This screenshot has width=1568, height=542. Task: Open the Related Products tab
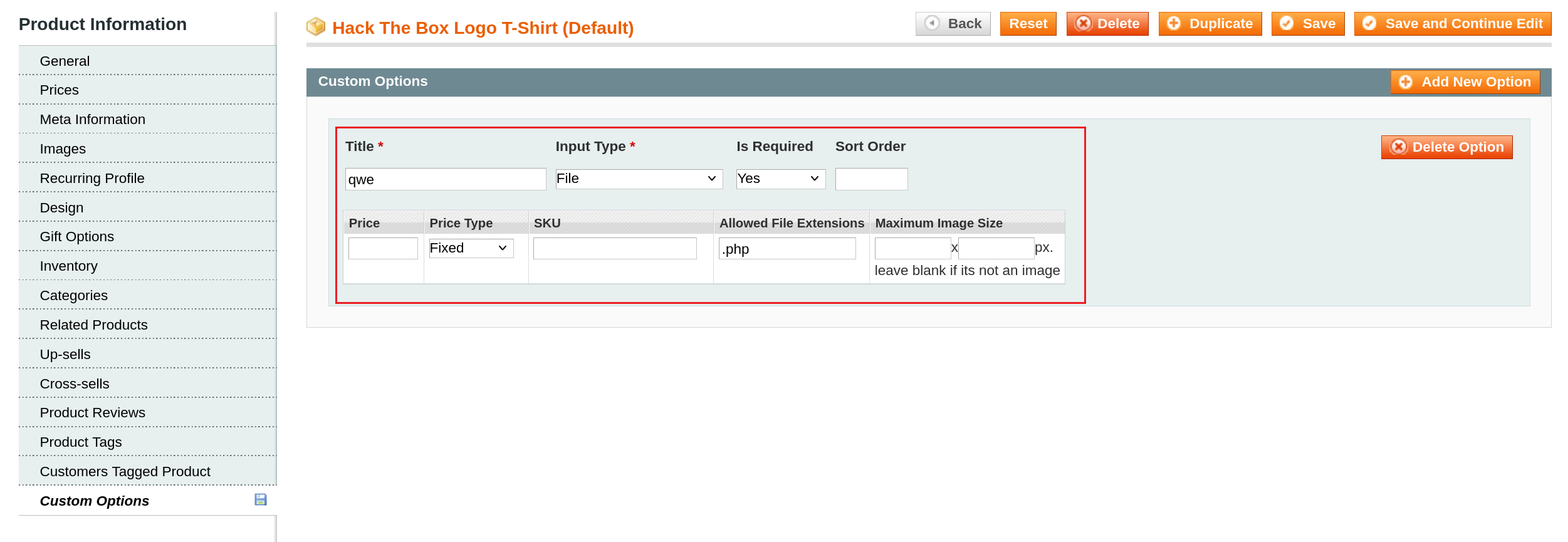pos(147,325)
